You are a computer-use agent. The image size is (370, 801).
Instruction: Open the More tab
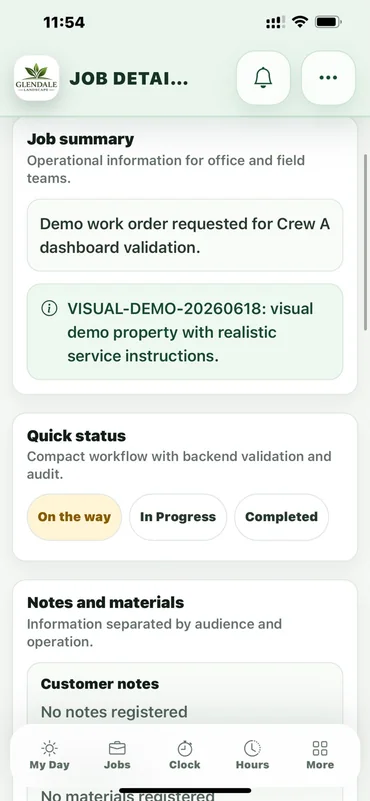click(x=320, y=756)
